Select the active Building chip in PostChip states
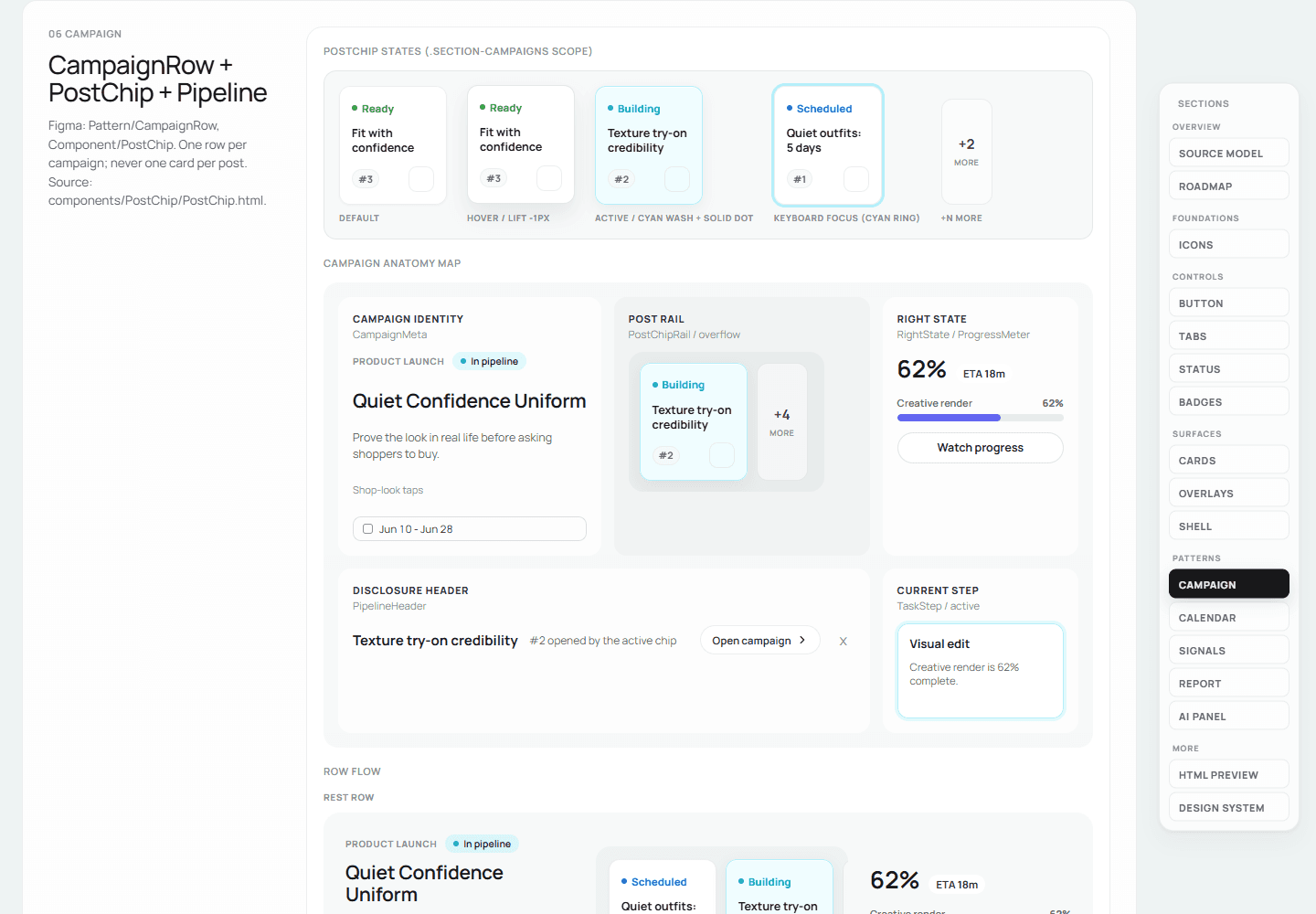1316x914 pixels. [649, 145]
